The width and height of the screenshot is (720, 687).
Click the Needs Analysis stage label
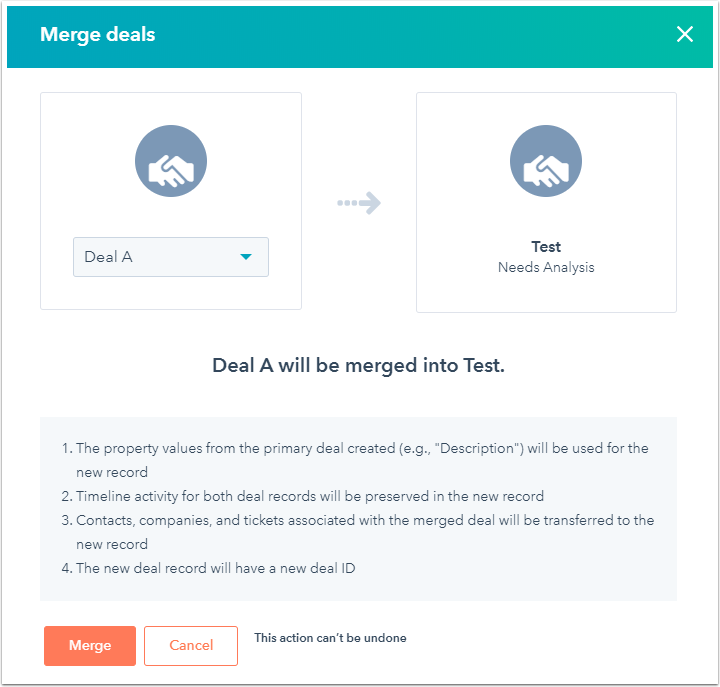[546, 267]
